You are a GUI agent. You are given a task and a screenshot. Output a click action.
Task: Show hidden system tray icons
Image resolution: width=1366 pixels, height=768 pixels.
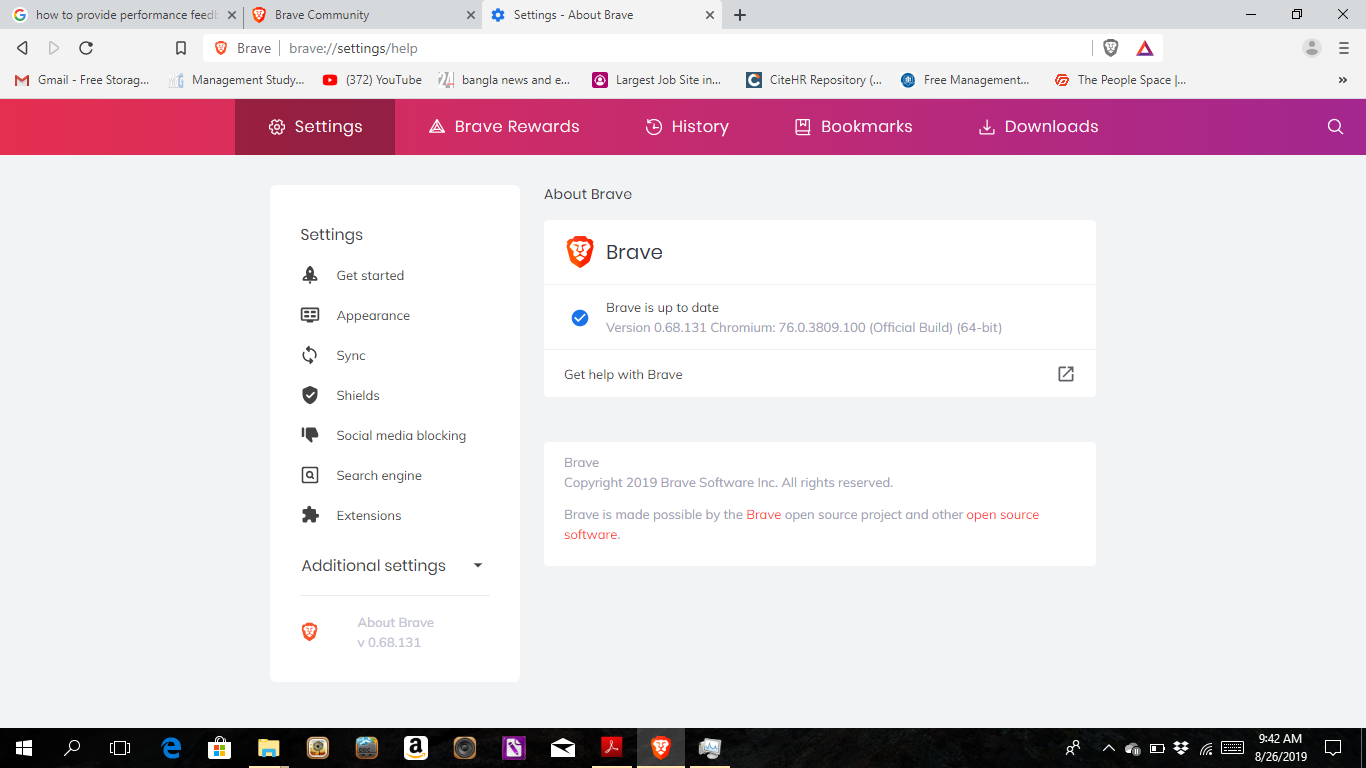pos(1108,748)
